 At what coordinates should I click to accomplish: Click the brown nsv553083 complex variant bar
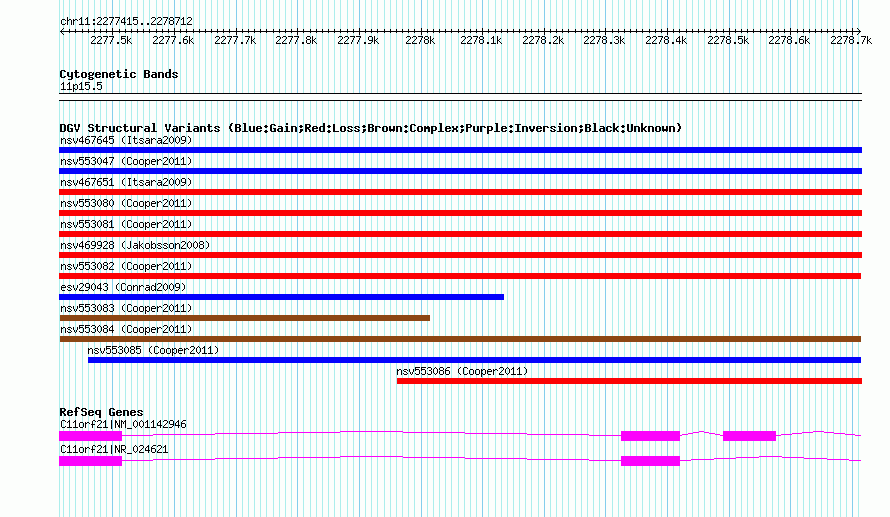[245, 318]
